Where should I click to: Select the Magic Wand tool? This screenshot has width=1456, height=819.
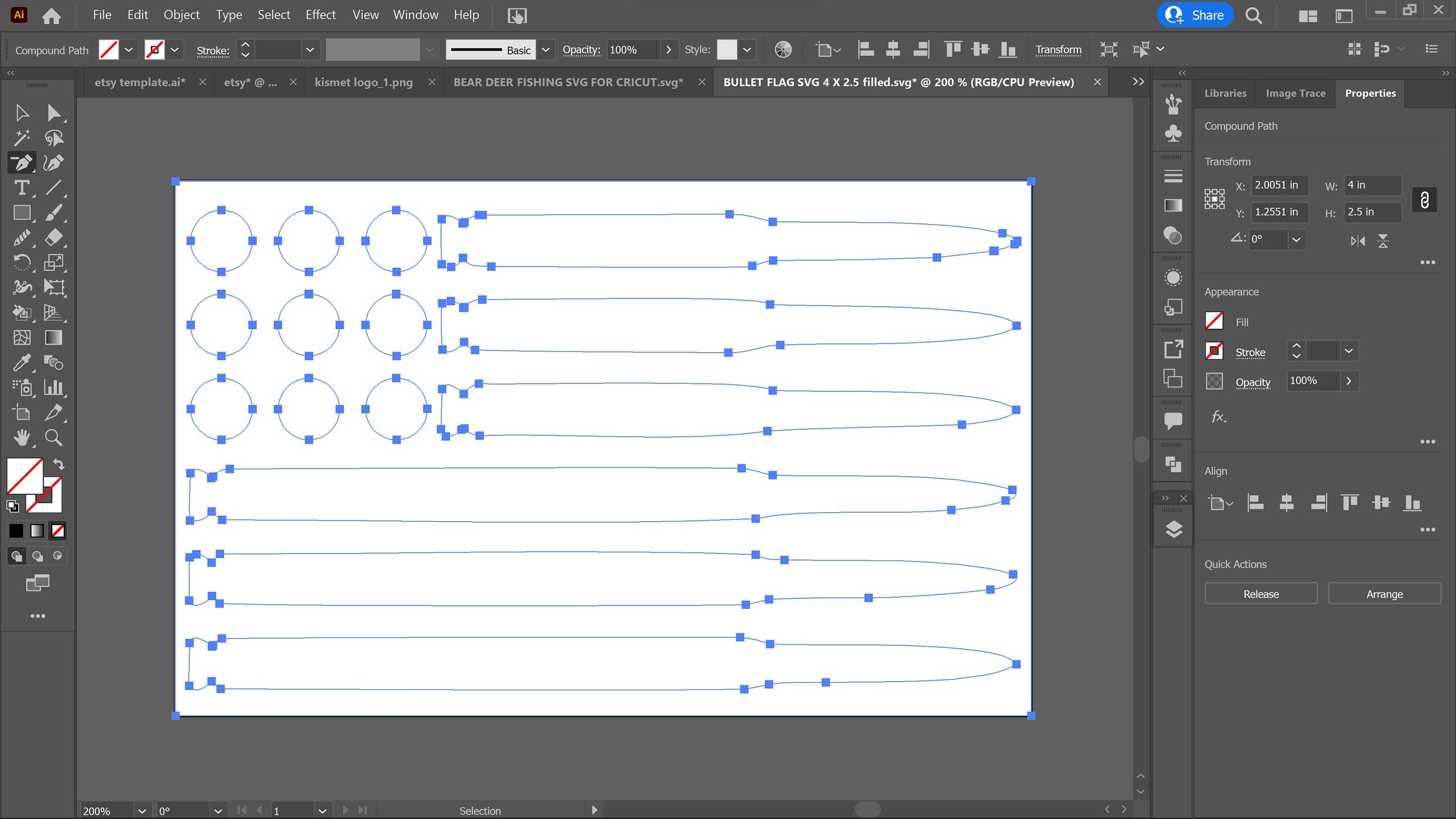coord(22,137)
